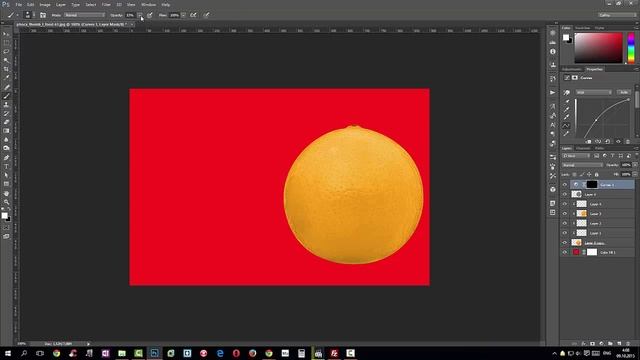This screenshot has height=360, width=640.
Task: Pick a color in the Color panel field
Action: tap(598, 48)
